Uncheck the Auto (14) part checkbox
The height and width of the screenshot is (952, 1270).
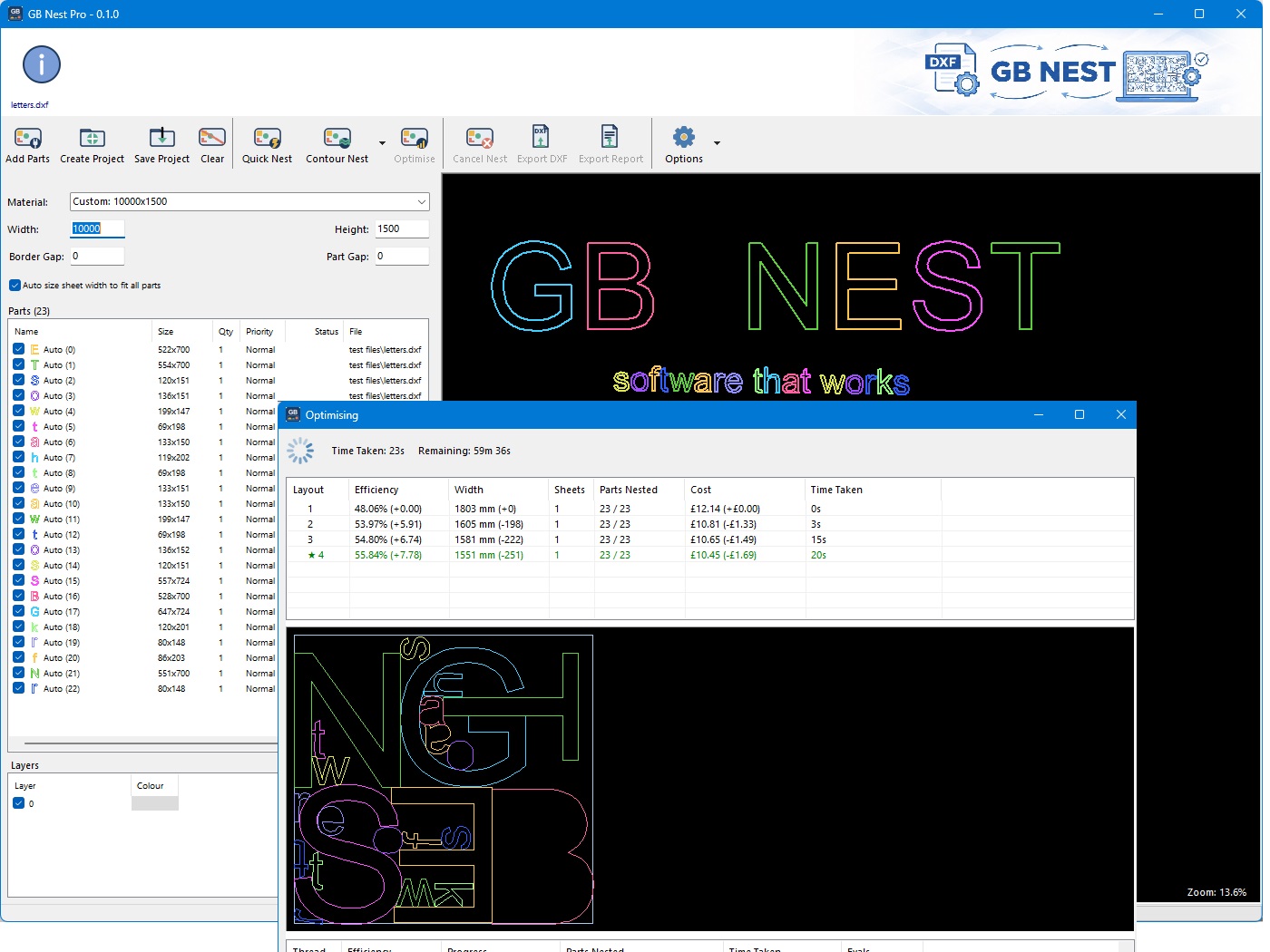pos(18,565)
